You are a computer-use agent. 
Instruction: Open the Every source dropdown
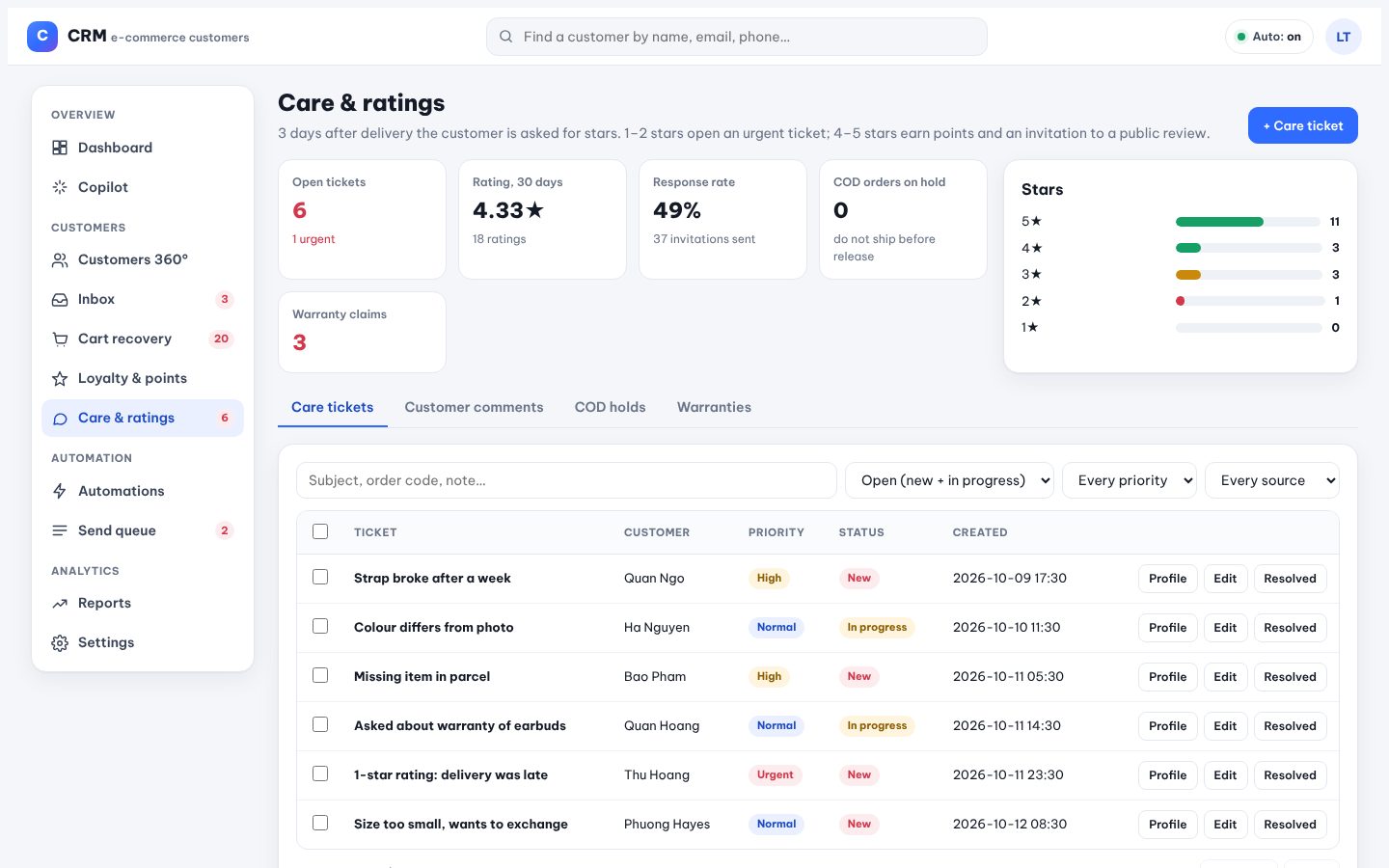(x=1272, y=480)
